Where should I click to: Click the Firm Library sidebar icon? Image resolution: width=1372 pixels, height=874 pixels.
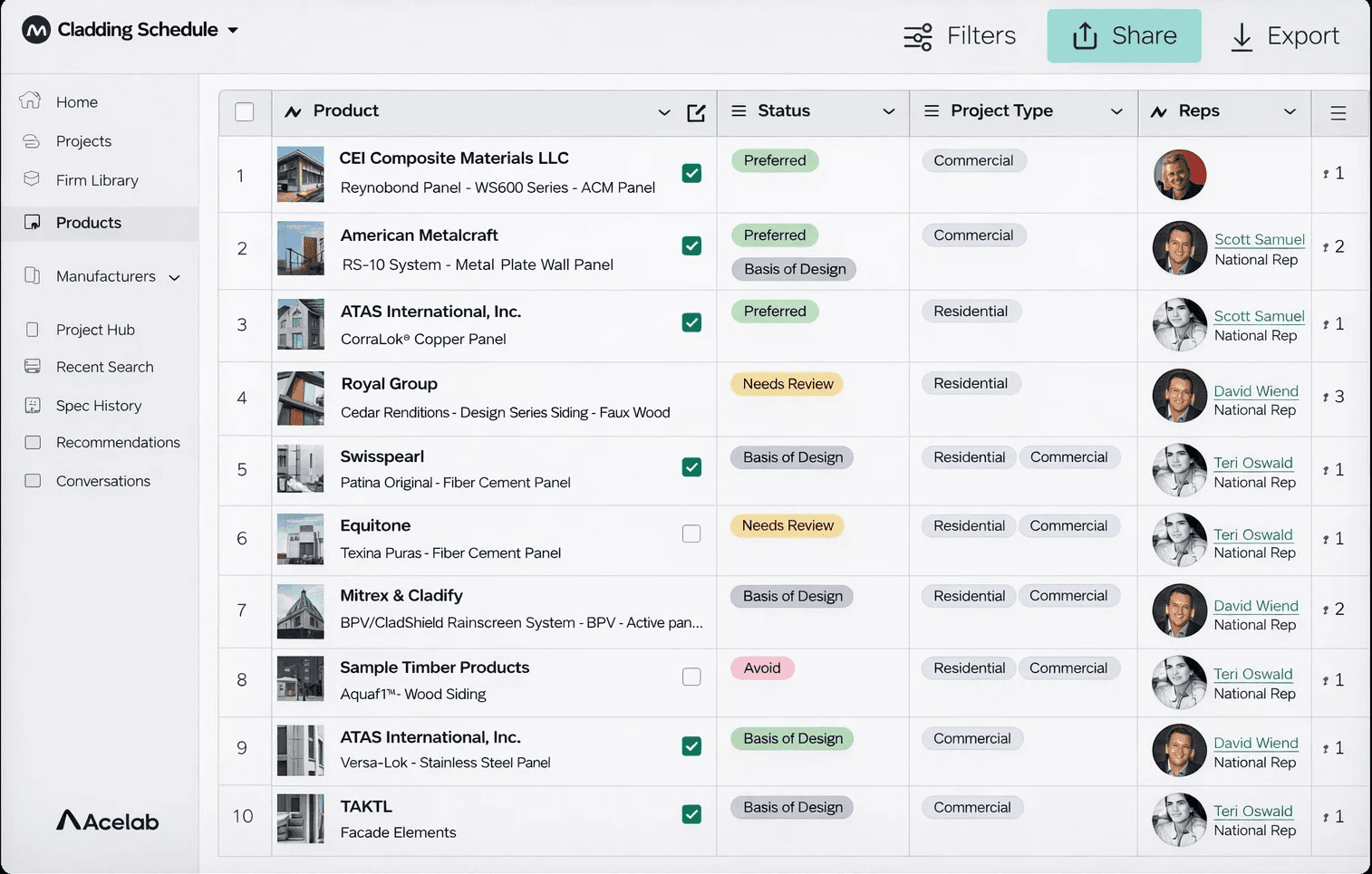(x=32, y=178)
